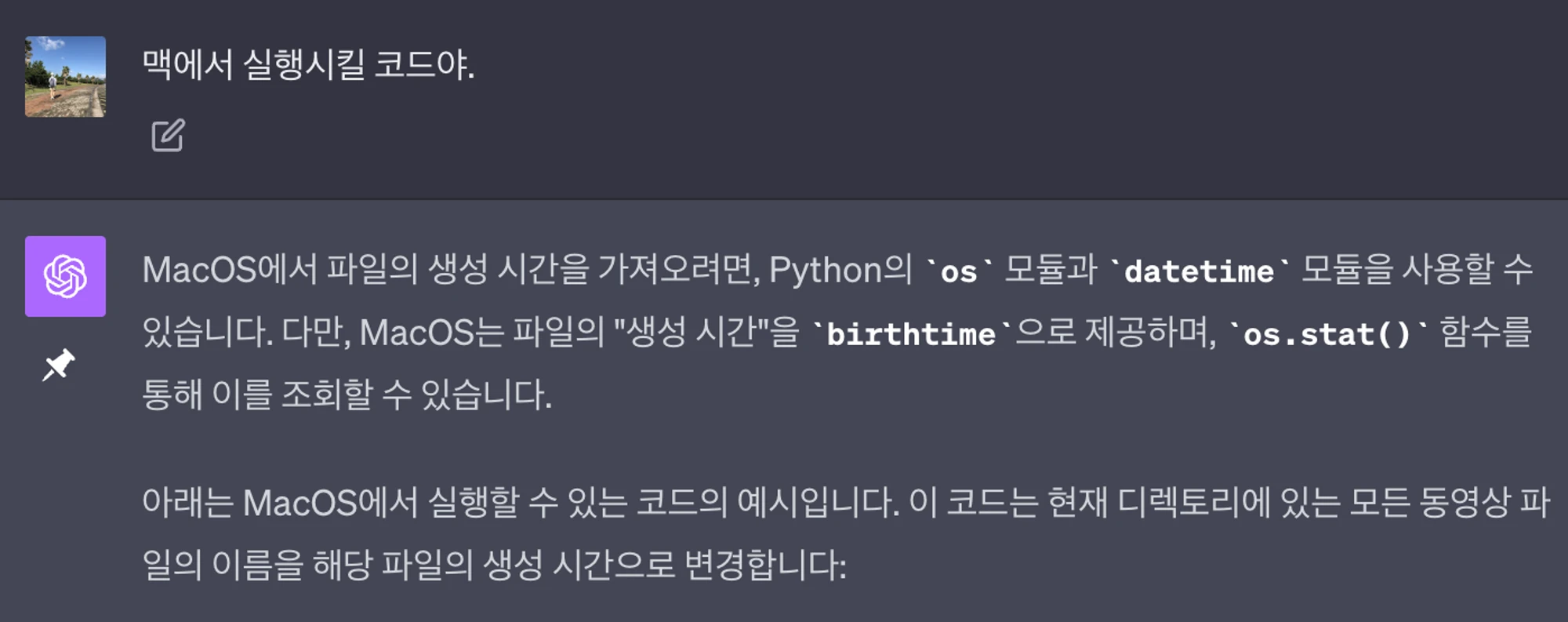This screenshot has height=622, width=1568.
Task: Click the inline code `datetime`
Action: point(1199,271)
